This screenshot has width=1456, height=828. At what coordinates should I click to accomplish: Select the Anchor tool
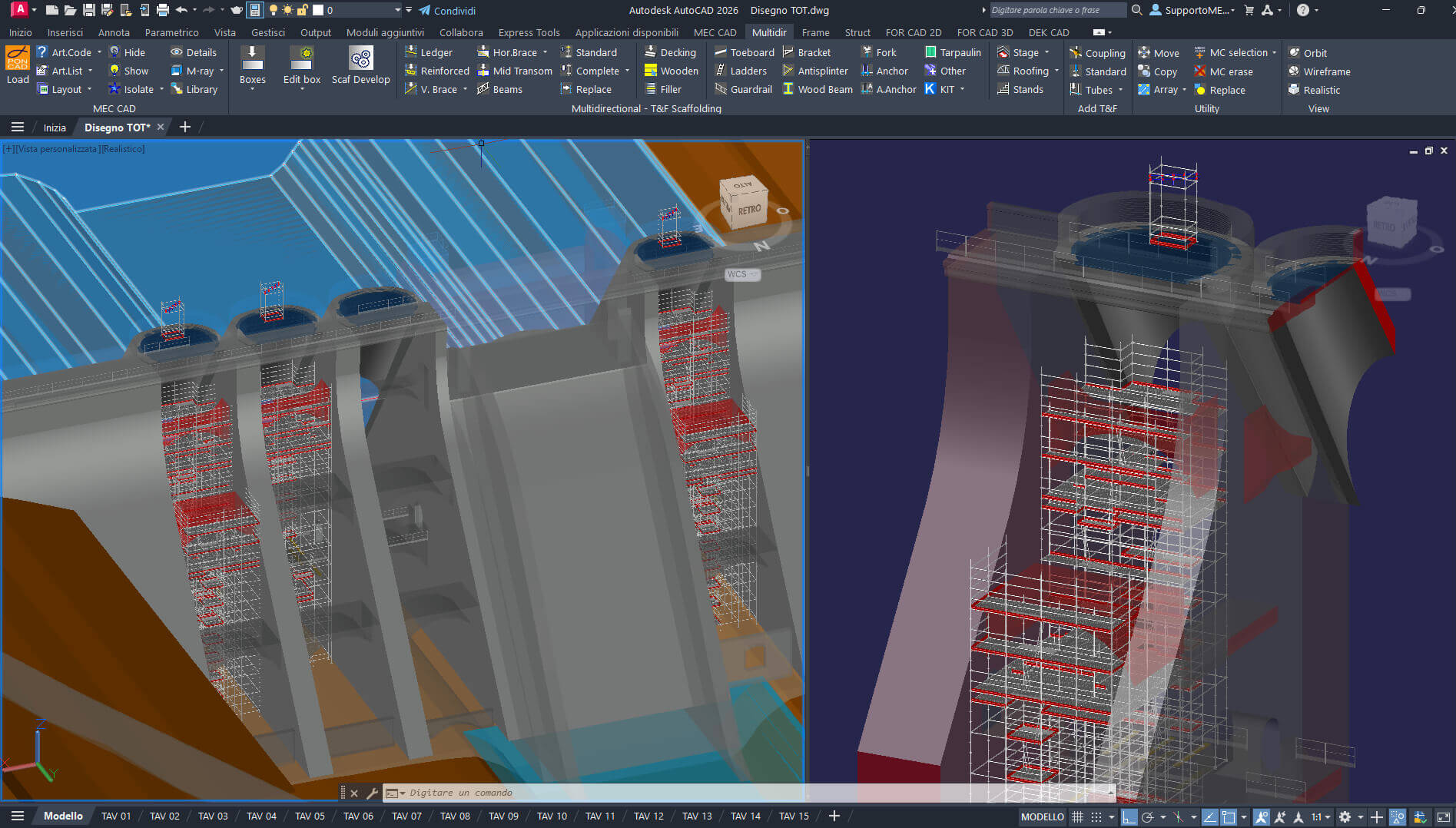pyautogui.click(x=884, y=71)
